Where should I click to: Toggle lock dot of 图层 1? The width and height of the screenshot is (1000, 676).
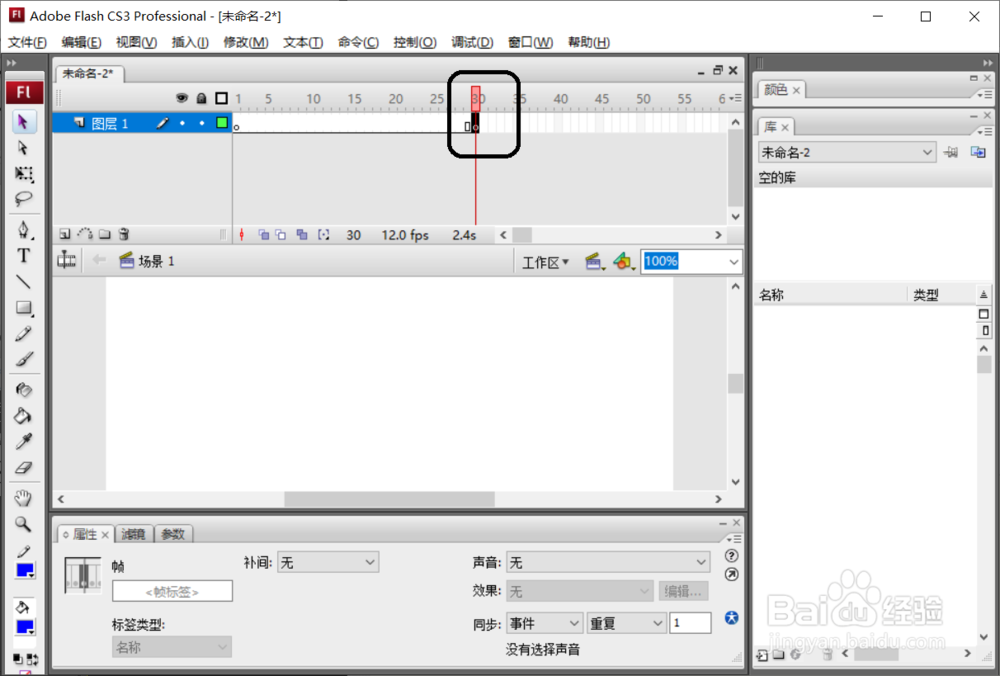202,123
